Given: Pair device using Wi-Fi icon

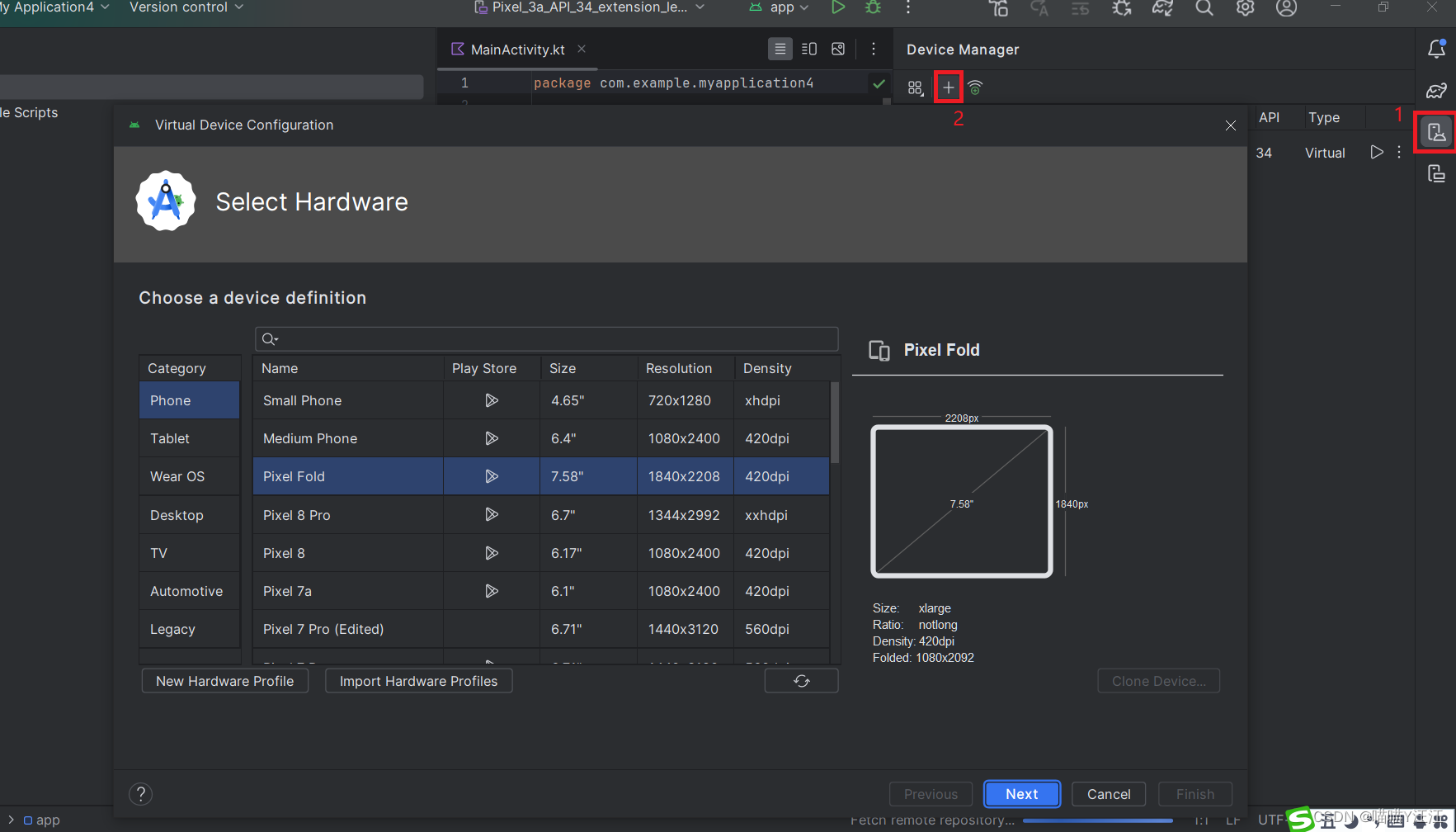Looking at the screenshot, I should [x=975, y=87].
